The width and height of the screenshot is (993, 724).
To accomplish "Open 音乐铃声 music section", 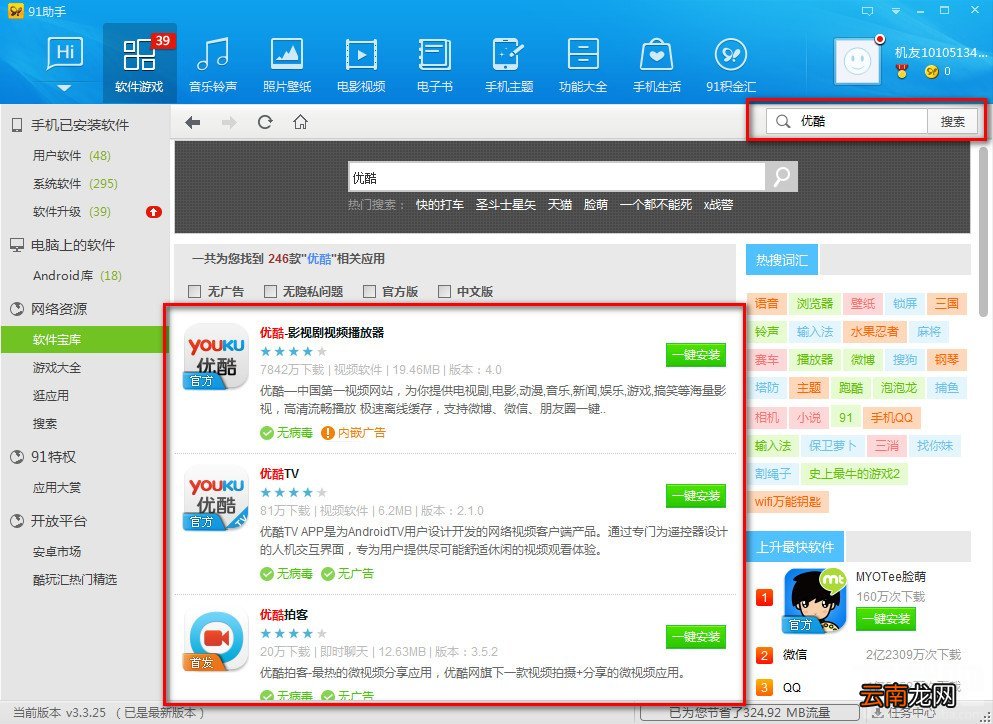I will coord(213,63).
